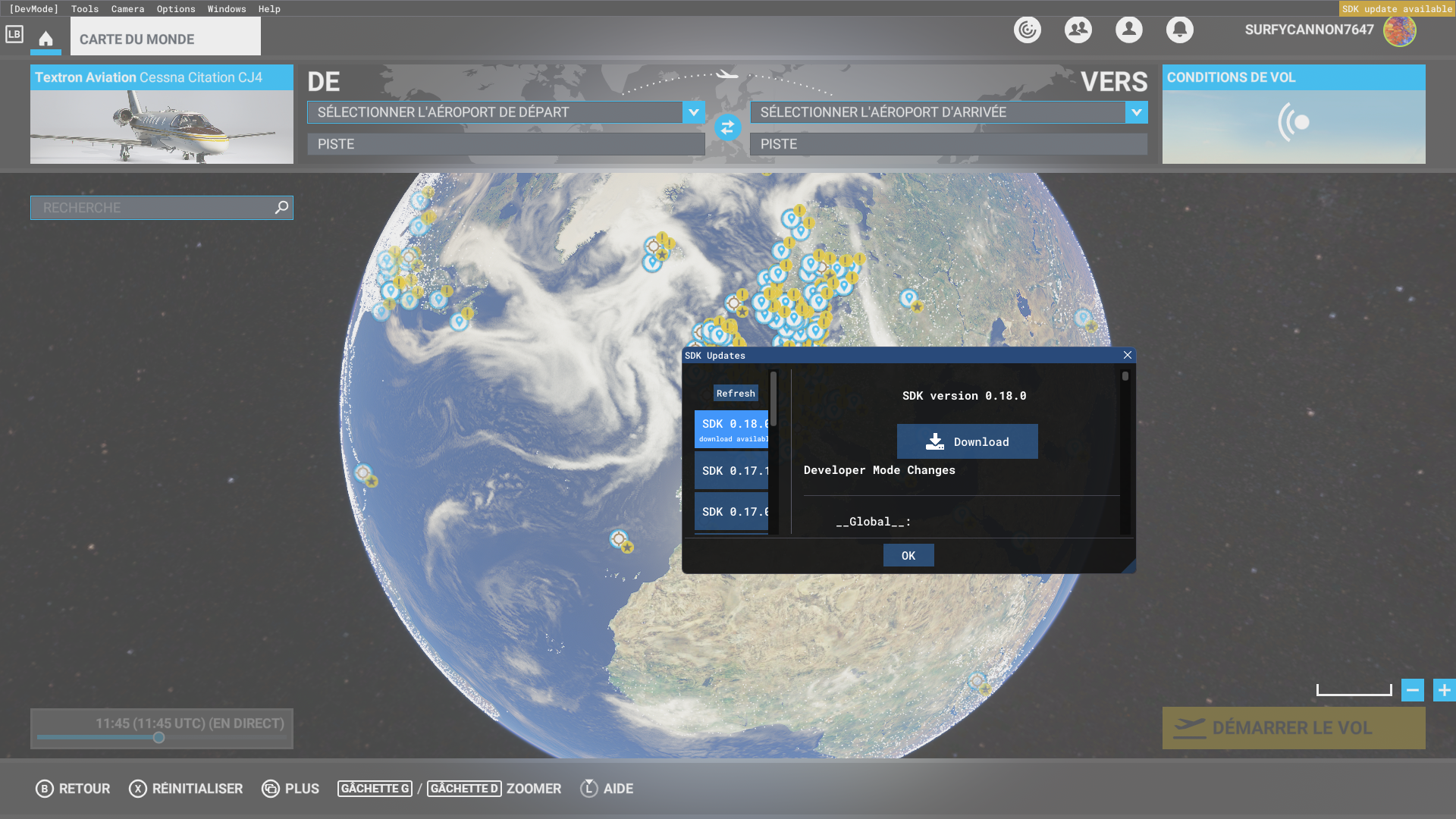Open the notifications bell icon

point(1179,30)
